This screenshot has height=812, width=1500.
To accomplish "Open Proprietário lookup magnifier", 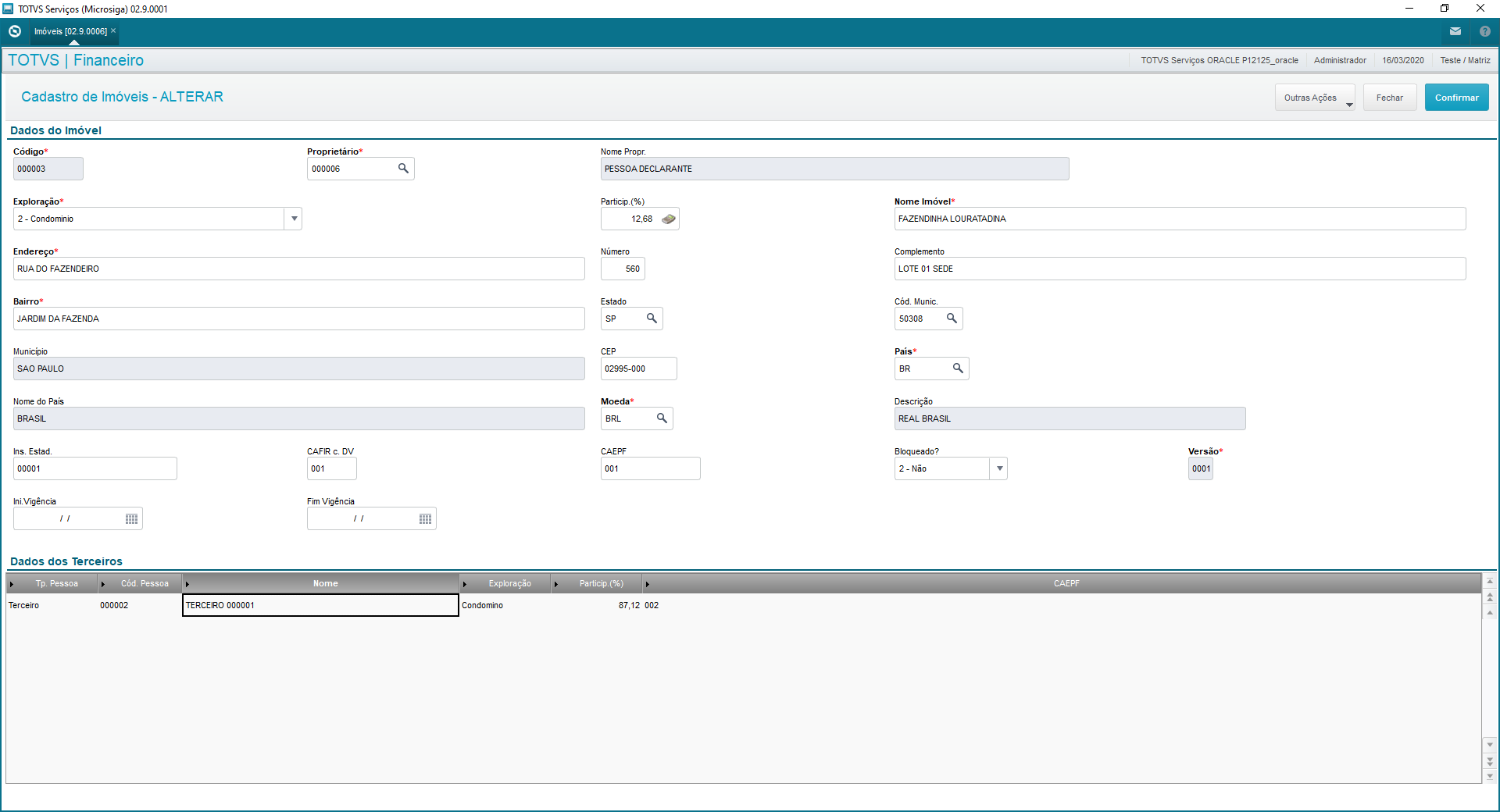I will pos(403,169).
